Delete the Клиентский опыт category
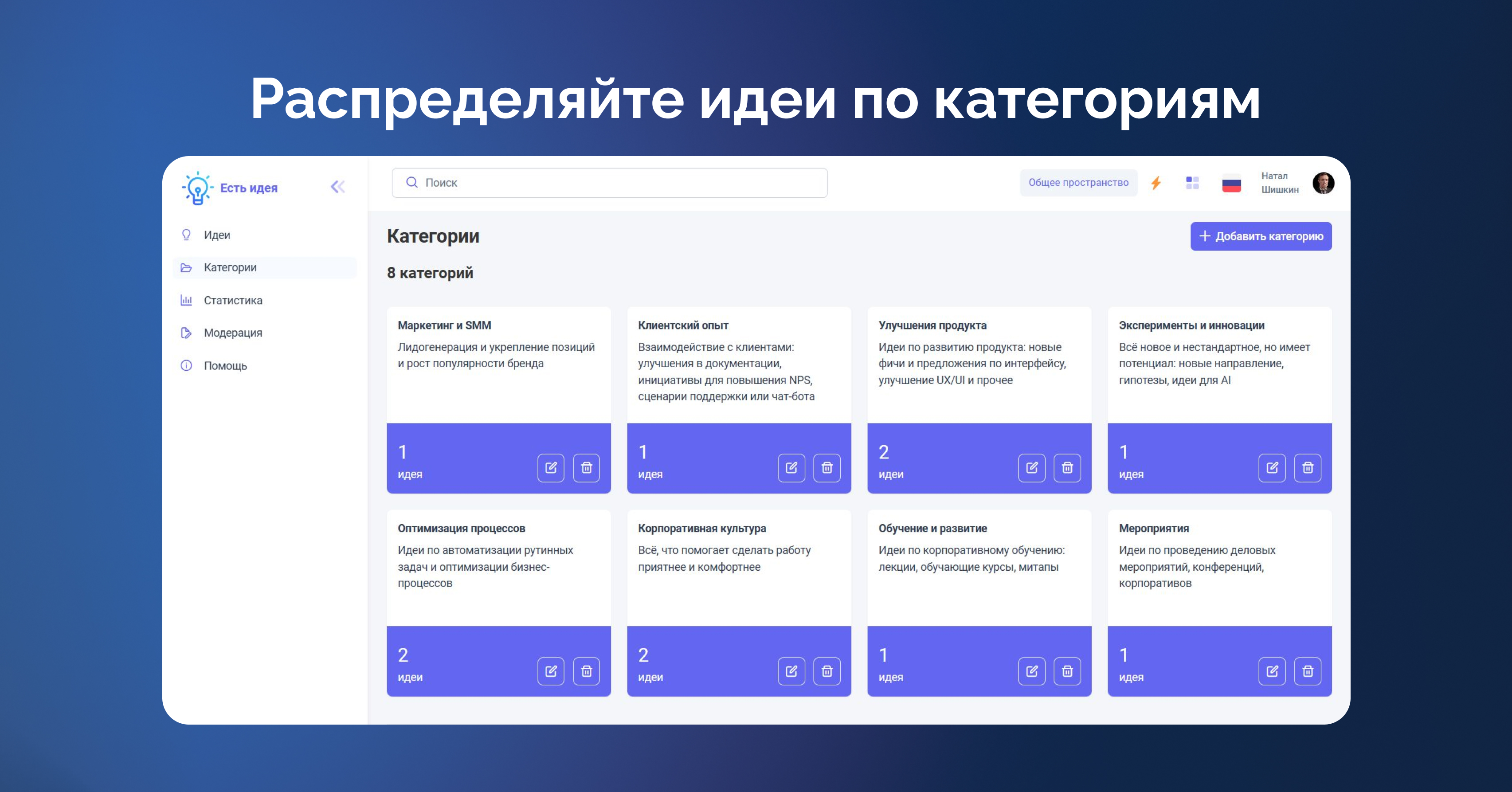1512x792 pixels. tap(827, 468)
